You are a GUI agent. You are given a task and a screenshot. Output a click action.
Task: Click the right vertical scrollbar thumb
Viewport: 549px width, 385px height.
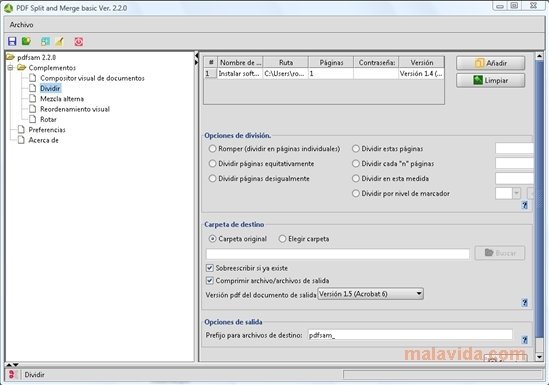[539, 200]
